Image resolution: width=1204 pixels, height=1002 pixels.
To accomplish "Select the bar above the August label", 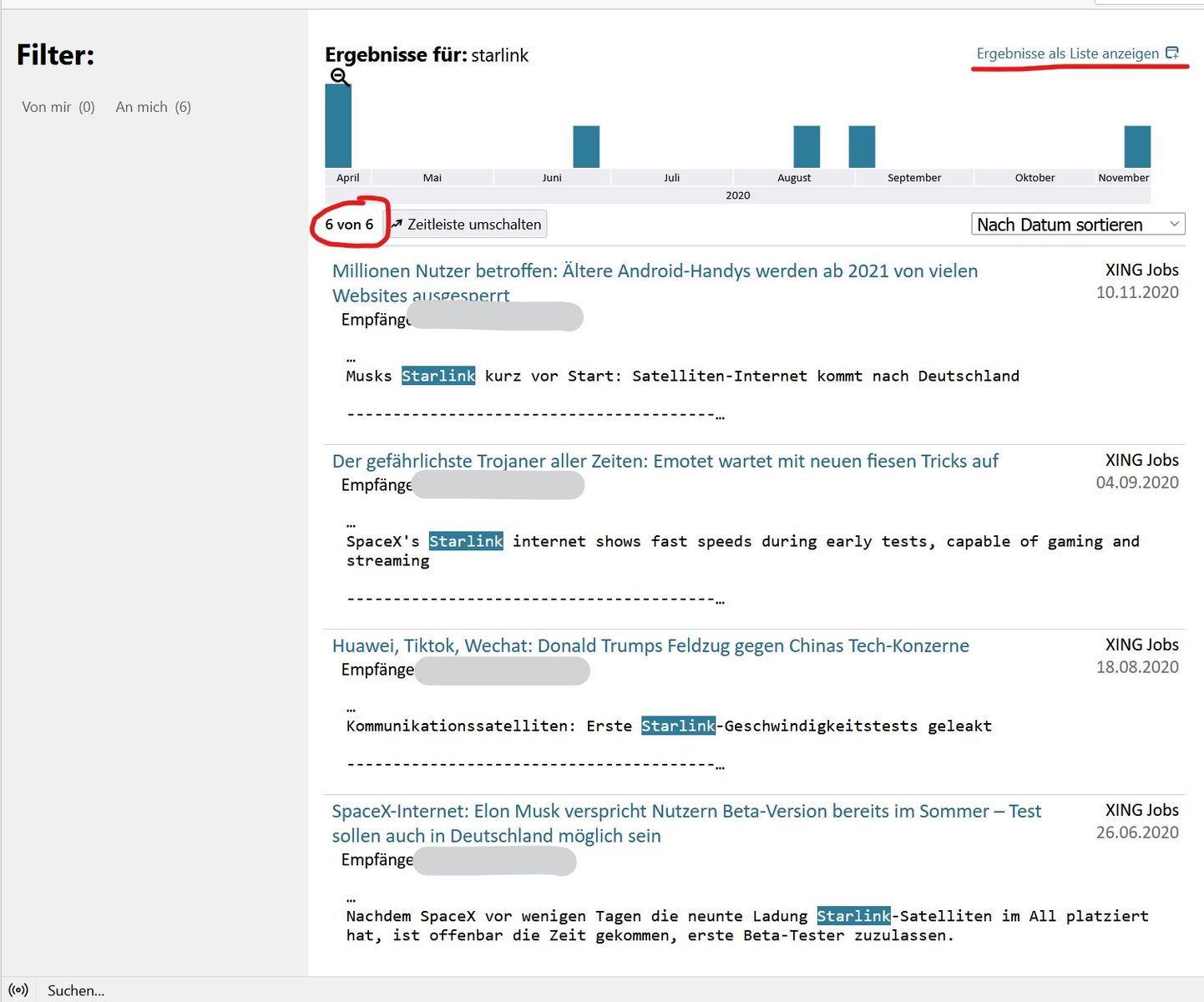I will click(x=807, y=147).
